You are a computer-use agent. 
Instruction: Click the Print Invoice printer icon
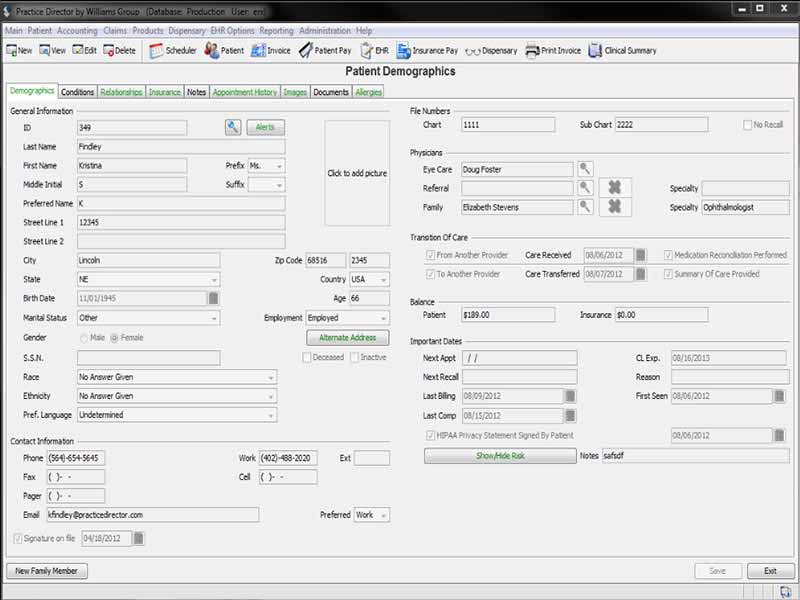(x=532, y=51)
